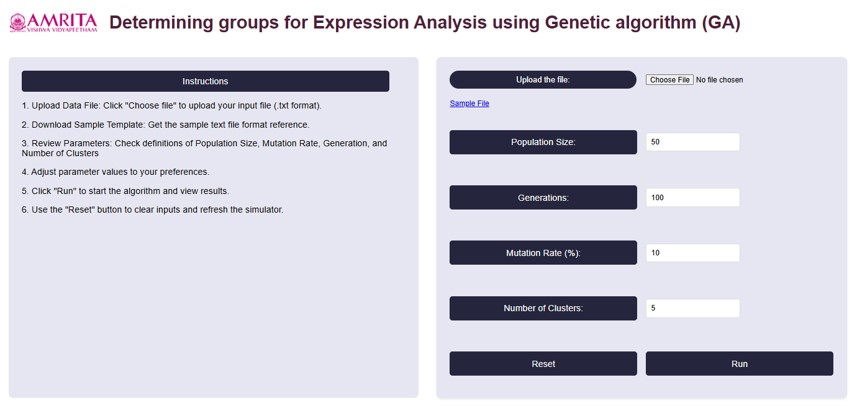Viewport: 852px width, 406px height.
Task: Click the Upload the file label
Action: 542,80
